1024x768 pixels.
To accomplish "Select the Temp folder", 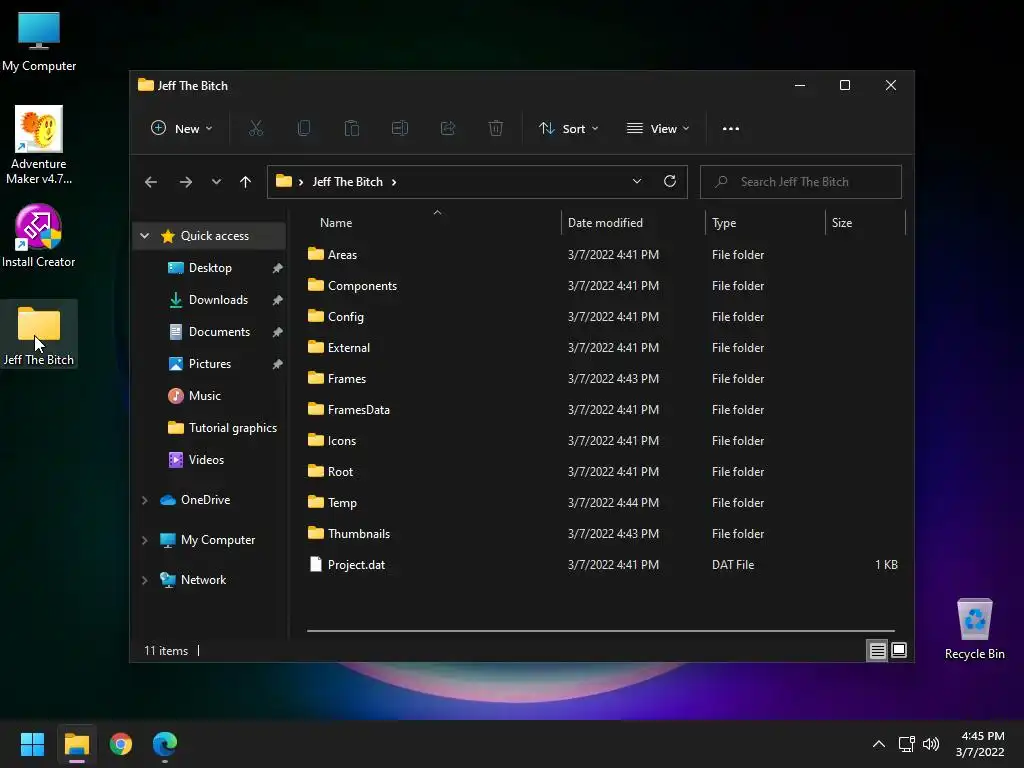I will [x=602, y=503].
